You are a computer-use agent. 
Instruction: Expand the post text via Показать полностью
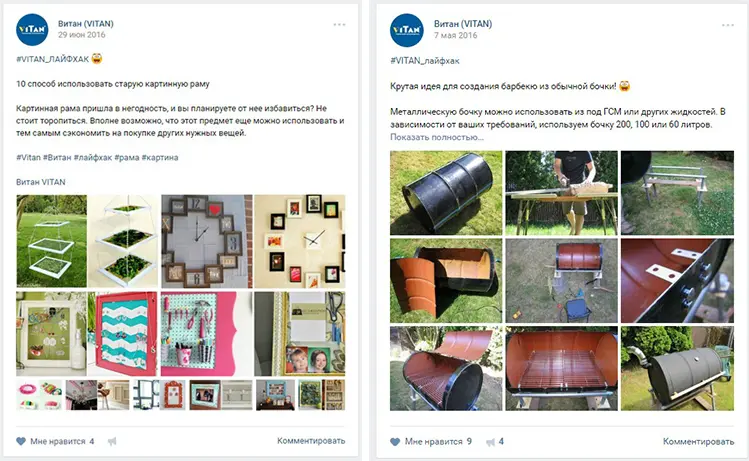437,137
